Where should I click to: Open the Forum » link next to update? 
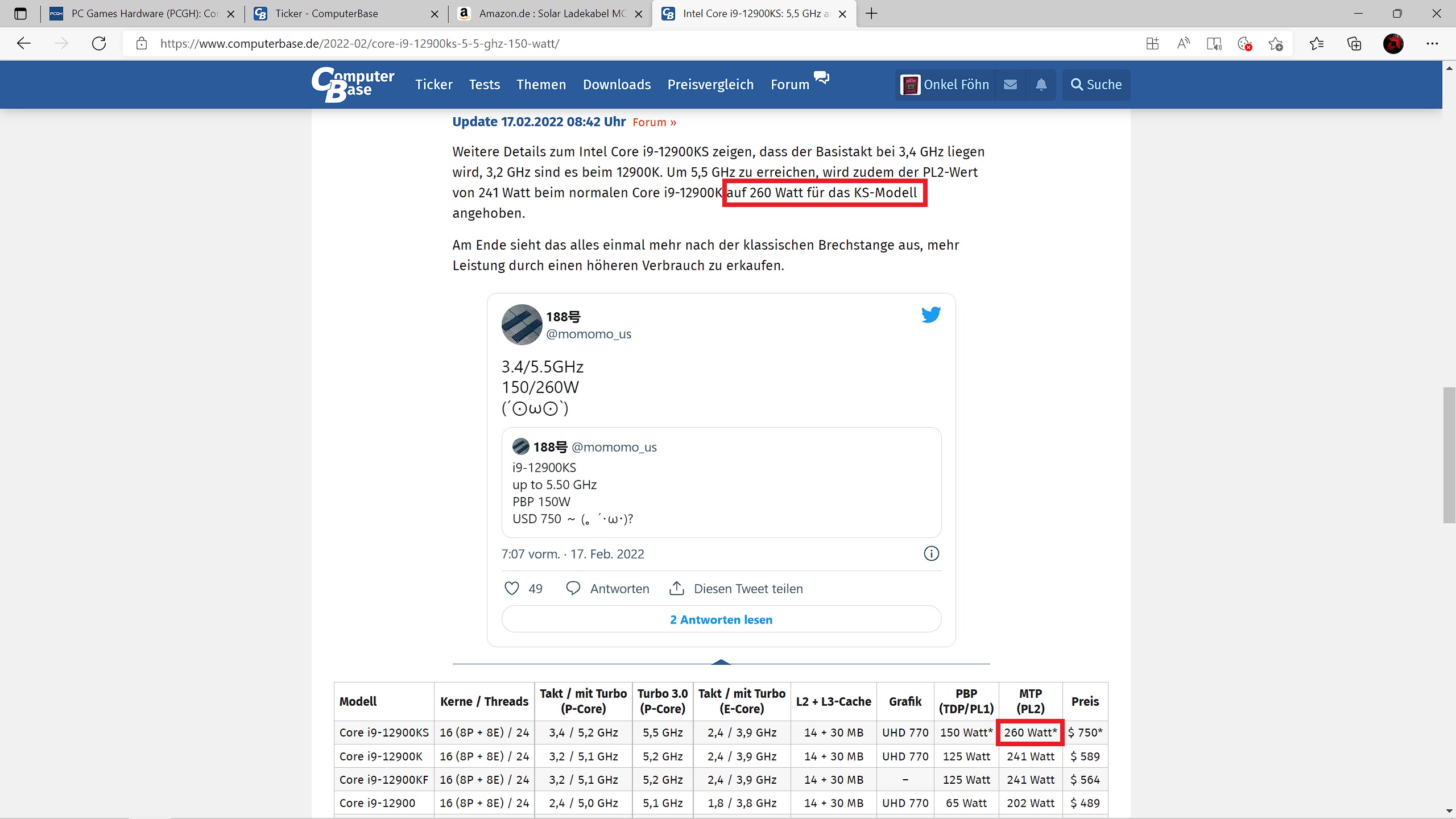pos(654,122)
